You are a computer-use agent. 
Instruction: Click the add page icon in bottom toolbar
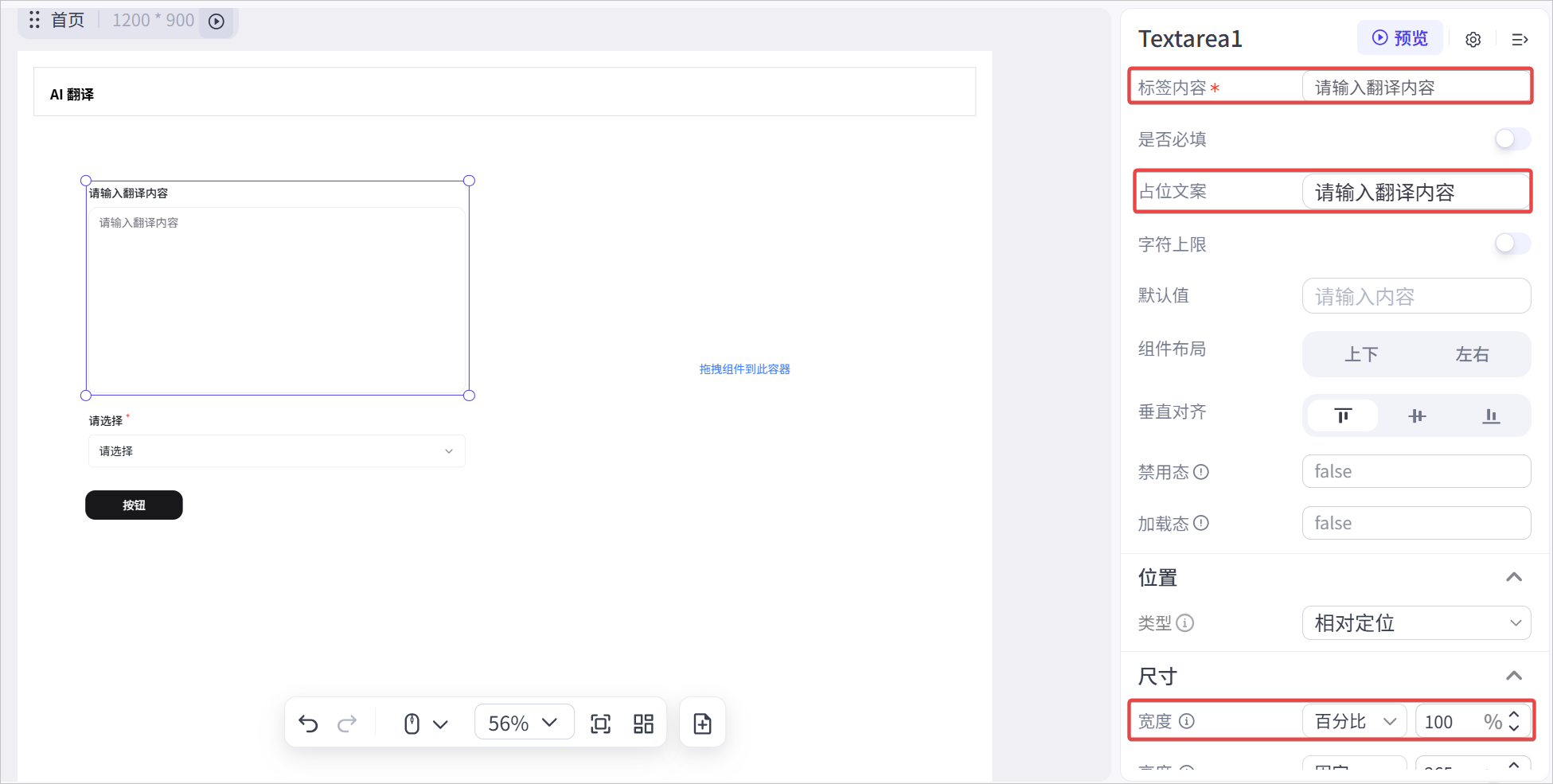[x=702, y=724]
